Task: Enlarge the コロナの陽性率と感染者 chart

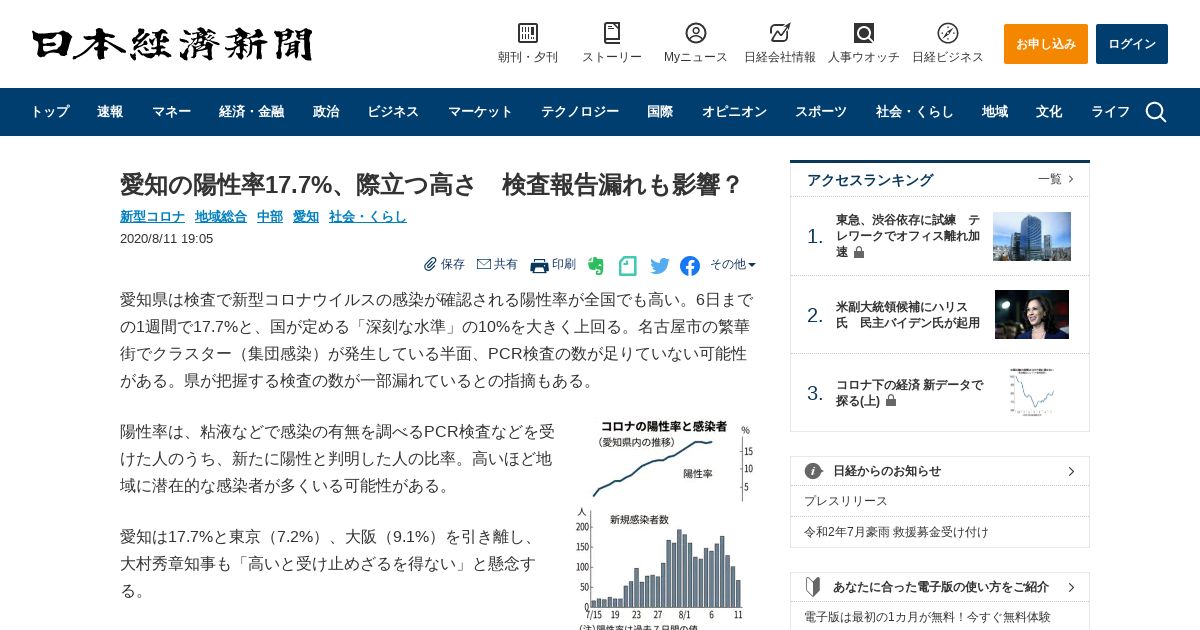Action: tap(664, 524)
